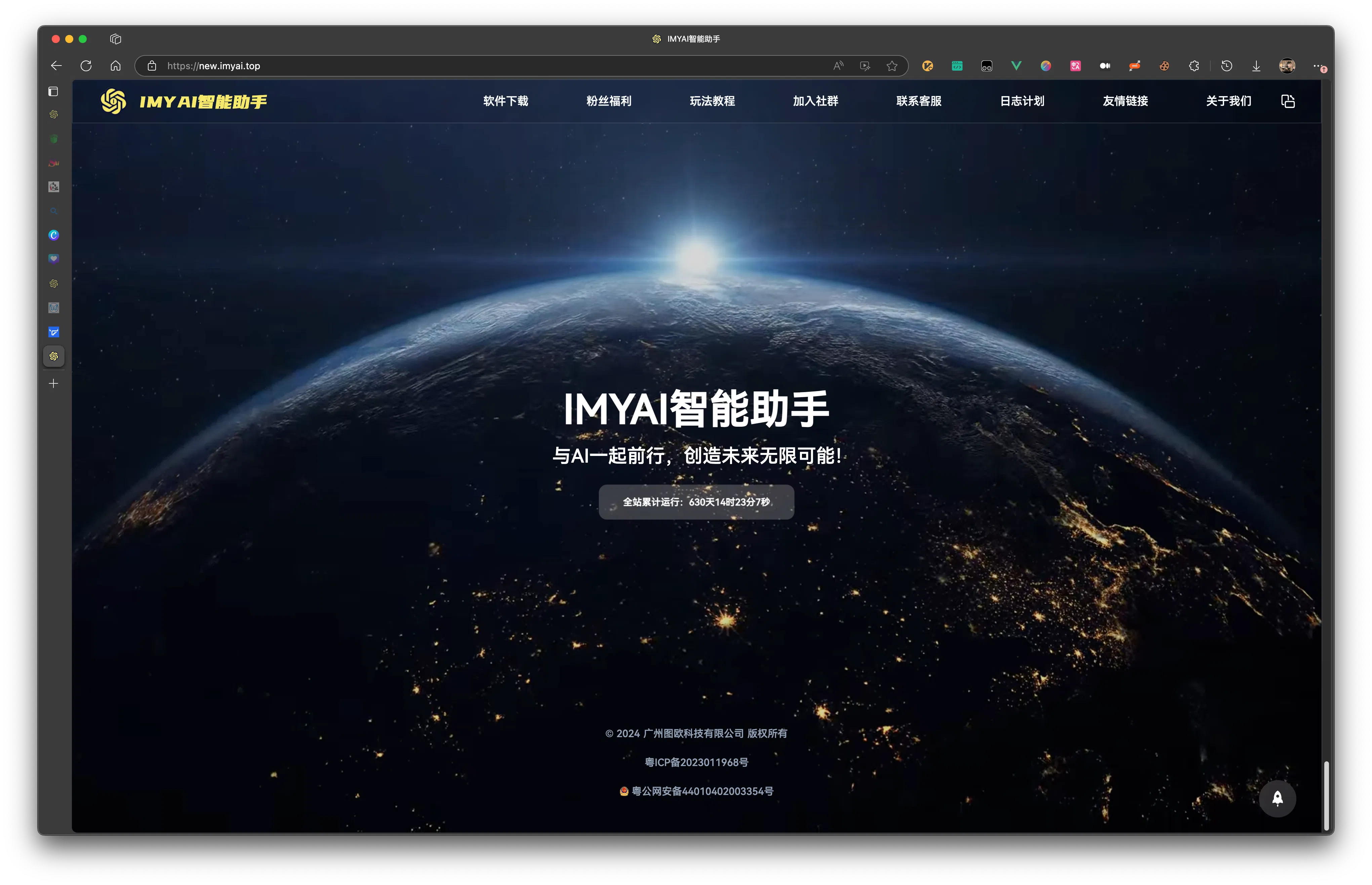Click the copy icon beside 关于我们

[x=1288, y=101]
